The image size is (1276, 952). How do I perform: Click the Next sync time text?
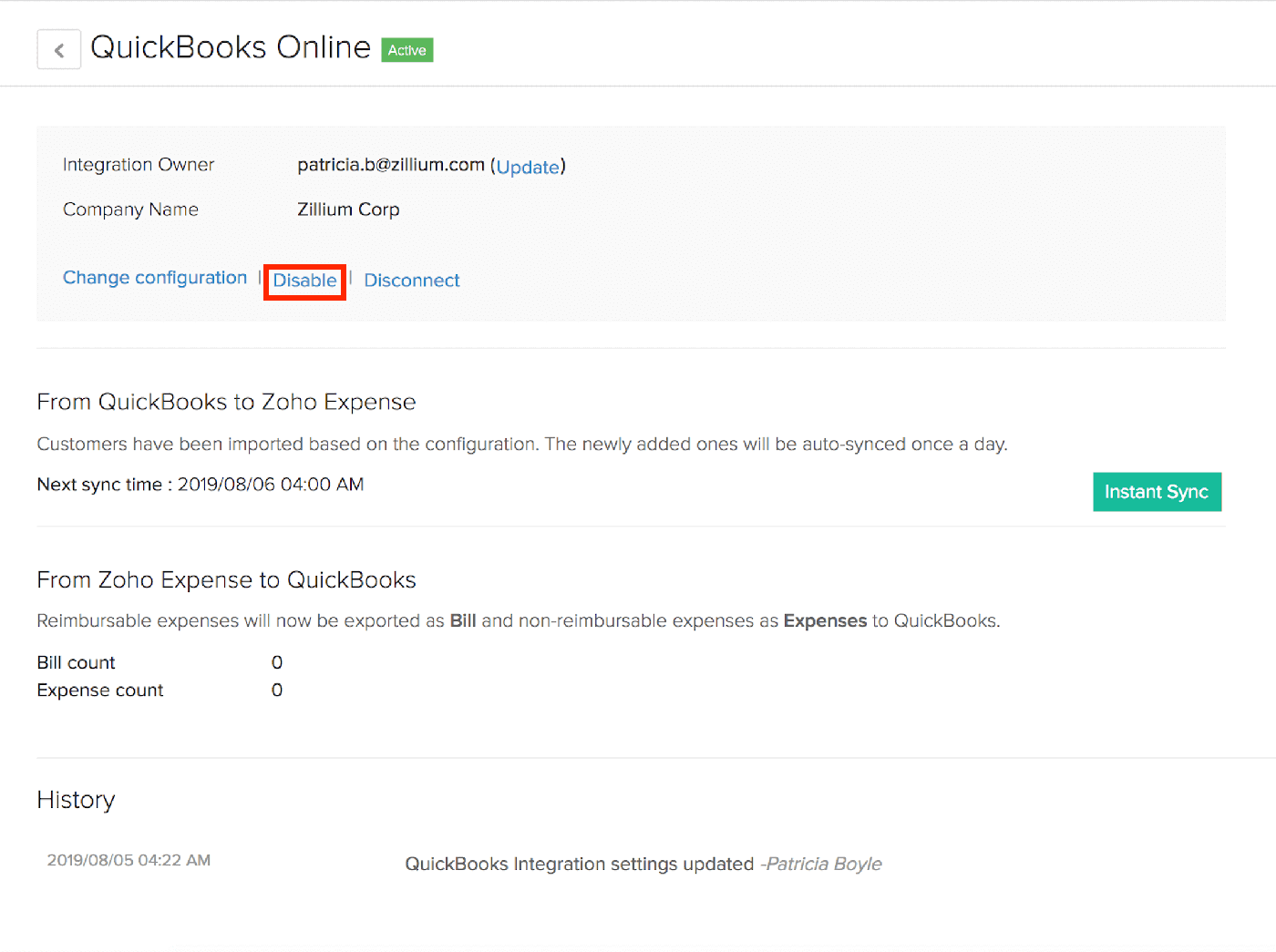click(201, 485)
